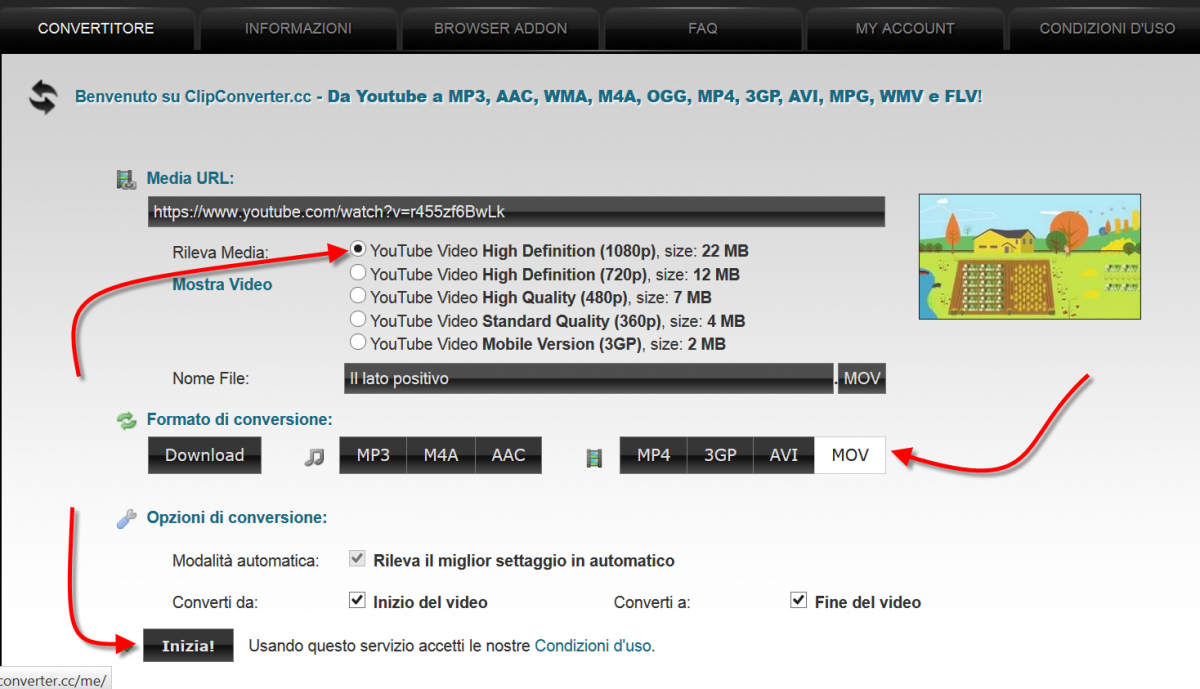
Task: Open the Condizioni d'uso link near Inizia
Action: point(594,646)
